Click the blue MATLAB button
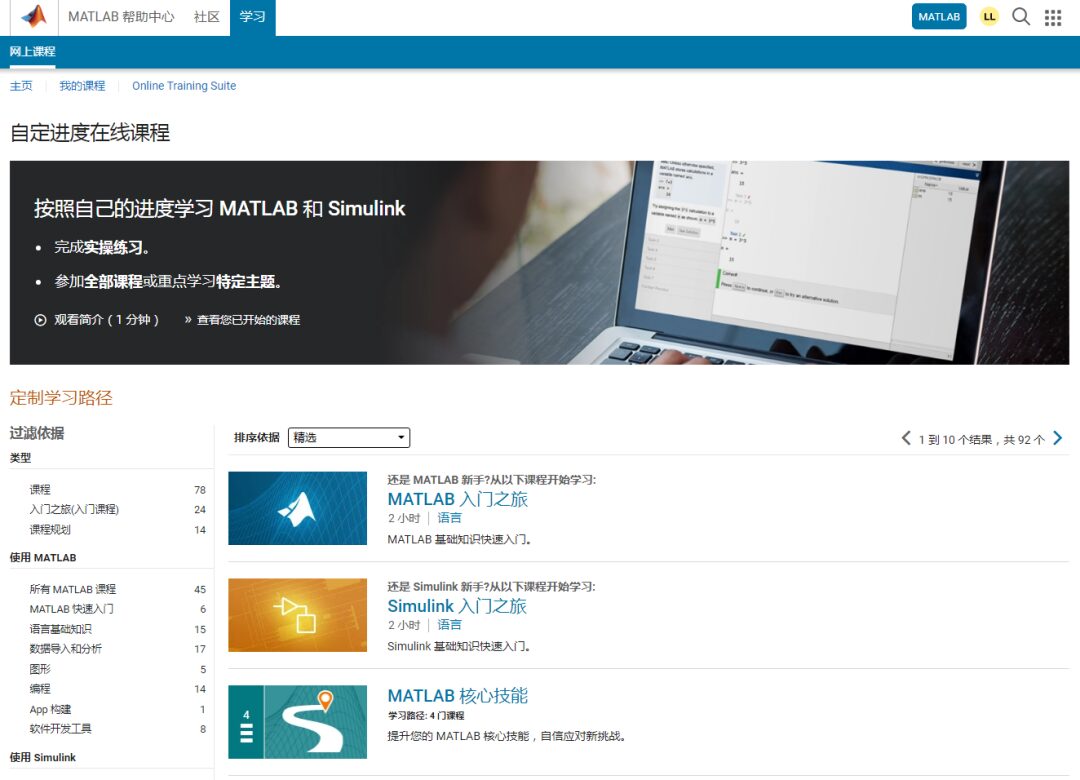Image resolution: width=1080 pixels, height=780 pixels. click(938, 17)
